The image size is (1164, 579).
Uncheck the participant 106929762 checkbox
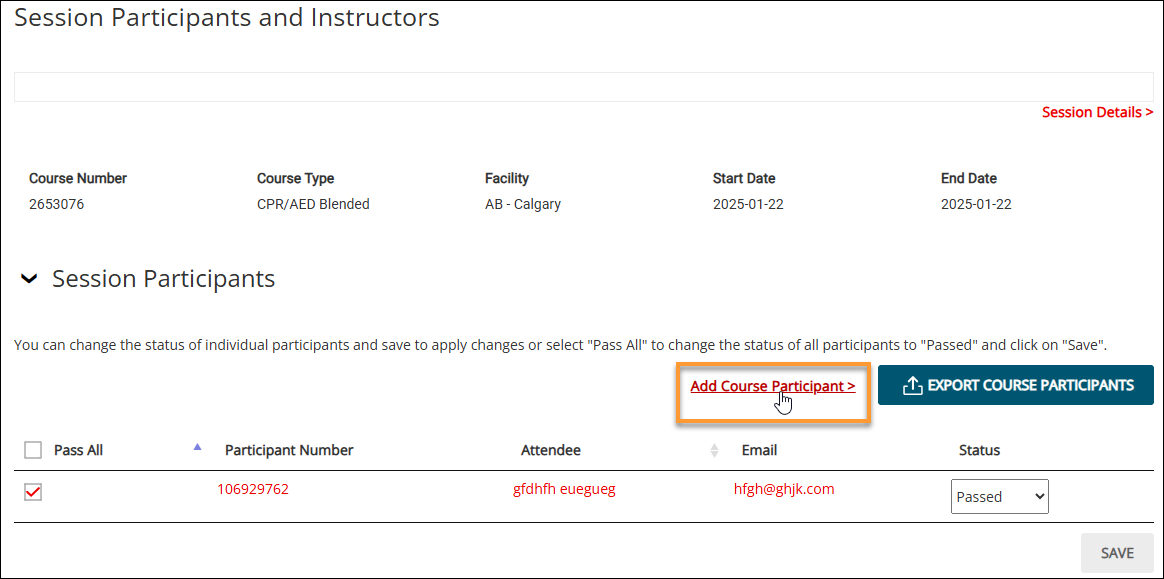pyautogui.click(x=33, y=491)
